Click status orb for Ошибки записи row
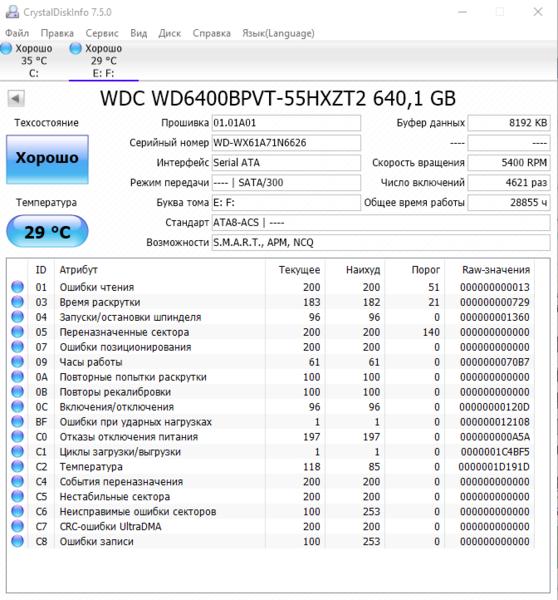 click(18, 541)
